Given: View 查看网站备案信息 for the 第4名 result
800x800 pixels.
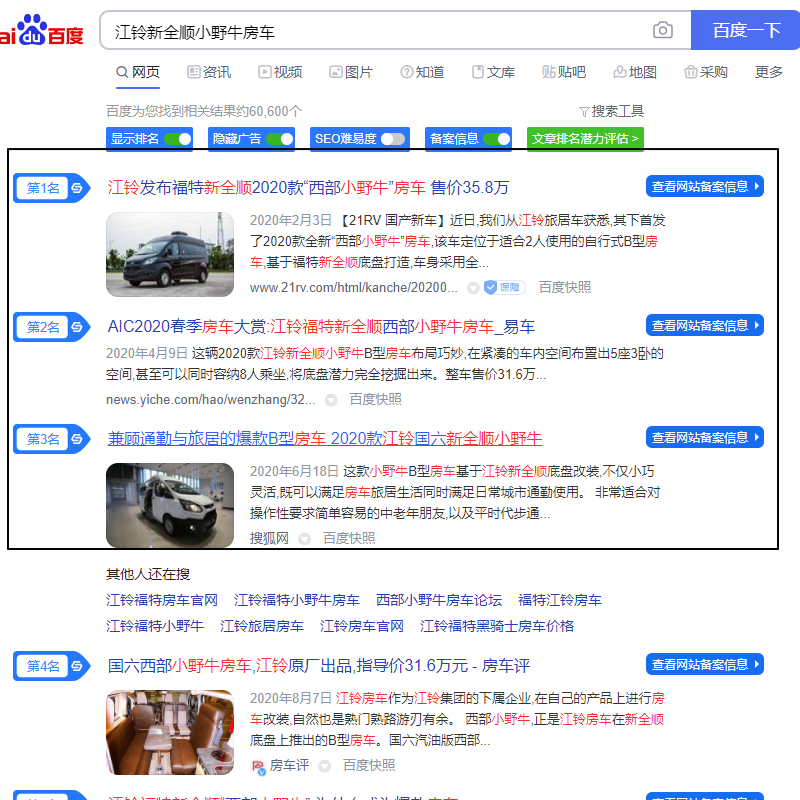Looking at the screenshot, I should (x=705, y=664).
